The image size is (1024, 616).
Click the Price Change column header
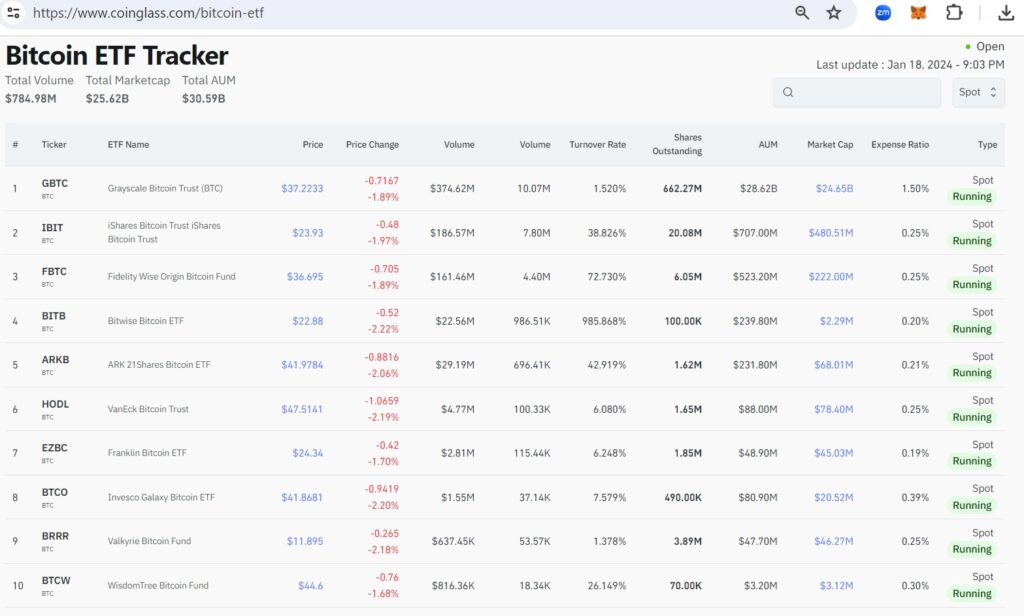coord(372,144)
